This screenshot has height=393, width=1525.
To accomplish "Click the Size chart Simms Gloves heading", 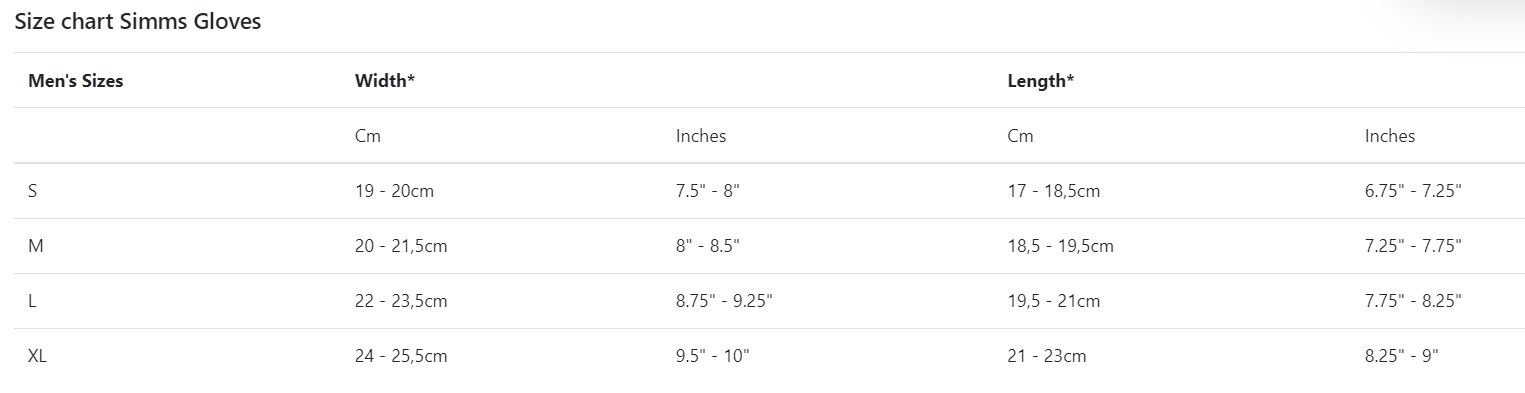I will (x=138, y=21).
